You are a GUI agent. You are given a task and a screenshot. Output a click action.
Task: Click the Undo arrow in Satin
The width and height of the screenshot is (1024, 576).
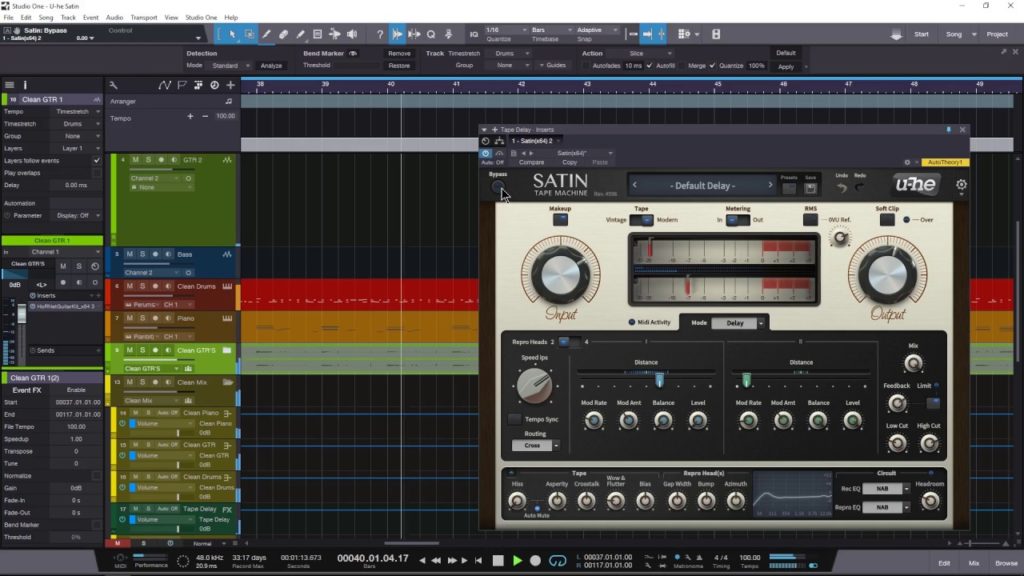[x=841, y=188]
